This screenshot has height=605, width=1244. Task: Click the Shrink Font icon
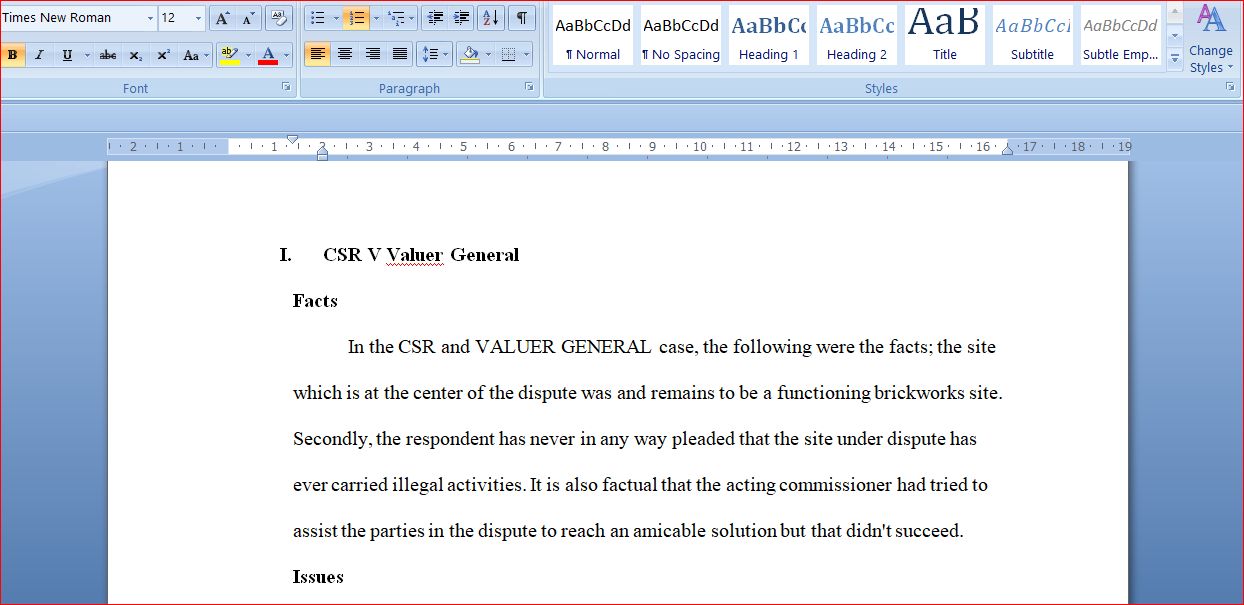248,18
